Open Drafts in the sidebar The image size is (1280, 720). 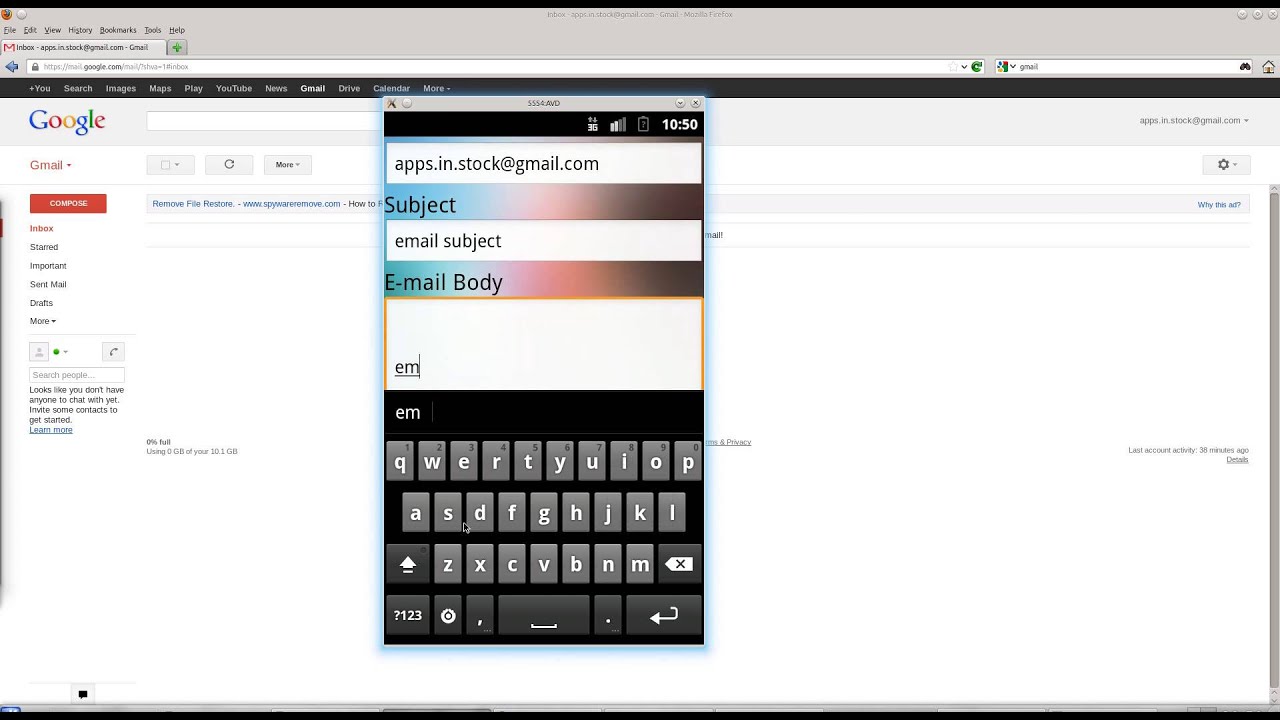tap(41, 303)
